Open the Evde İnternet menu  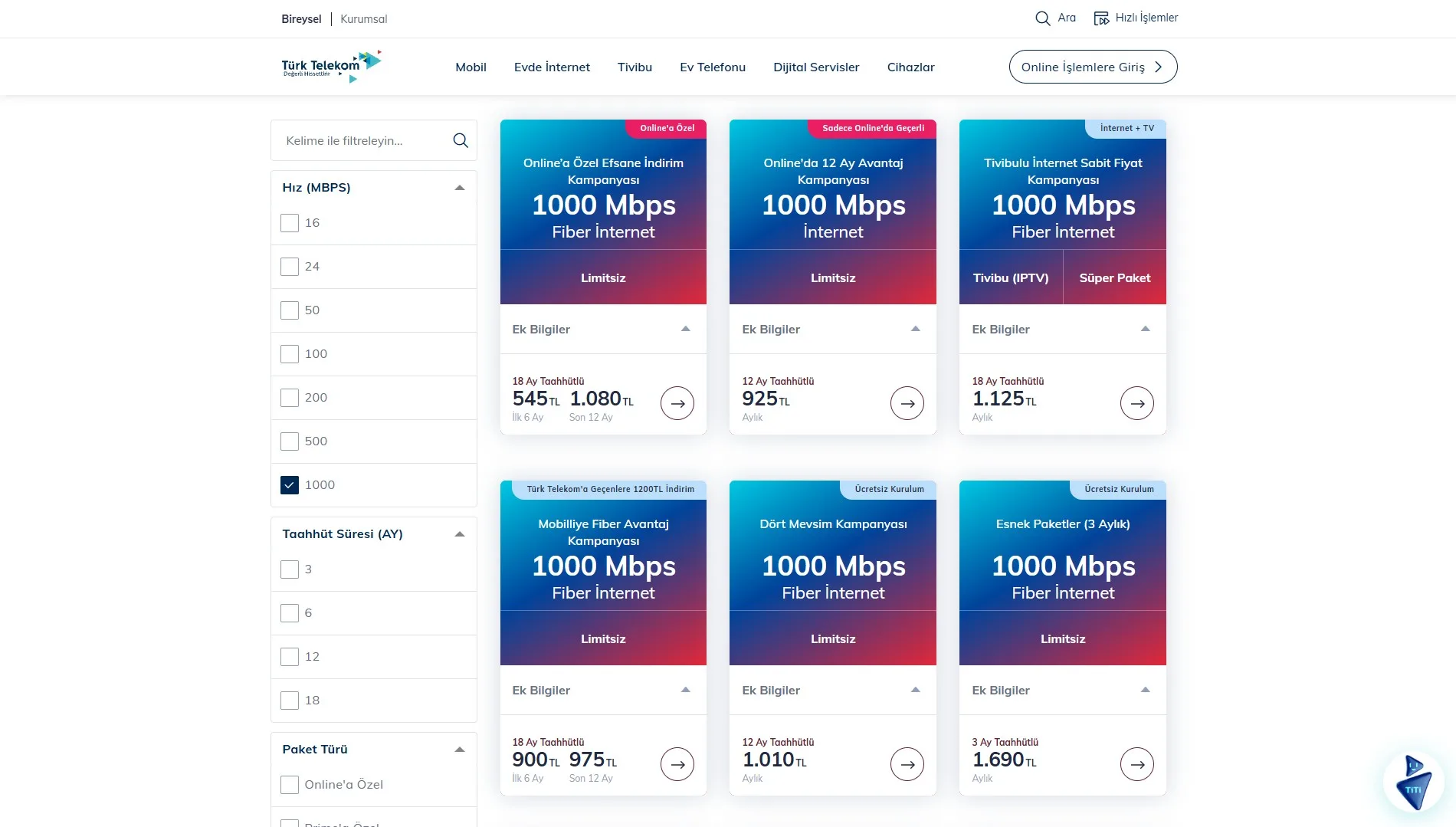coord(552,67)
